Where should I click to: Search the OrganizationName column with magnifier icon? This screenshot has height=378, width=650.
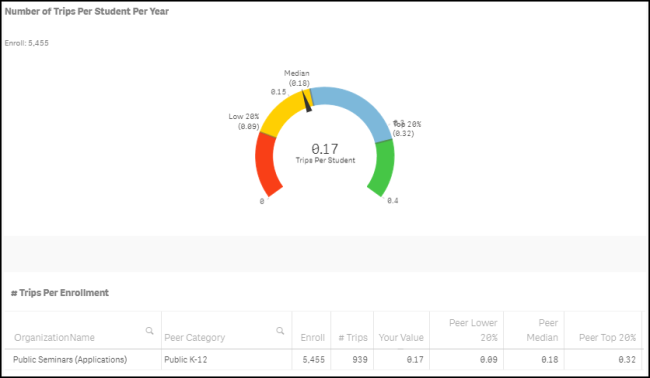pyautogui.click(x=150, y=331)
